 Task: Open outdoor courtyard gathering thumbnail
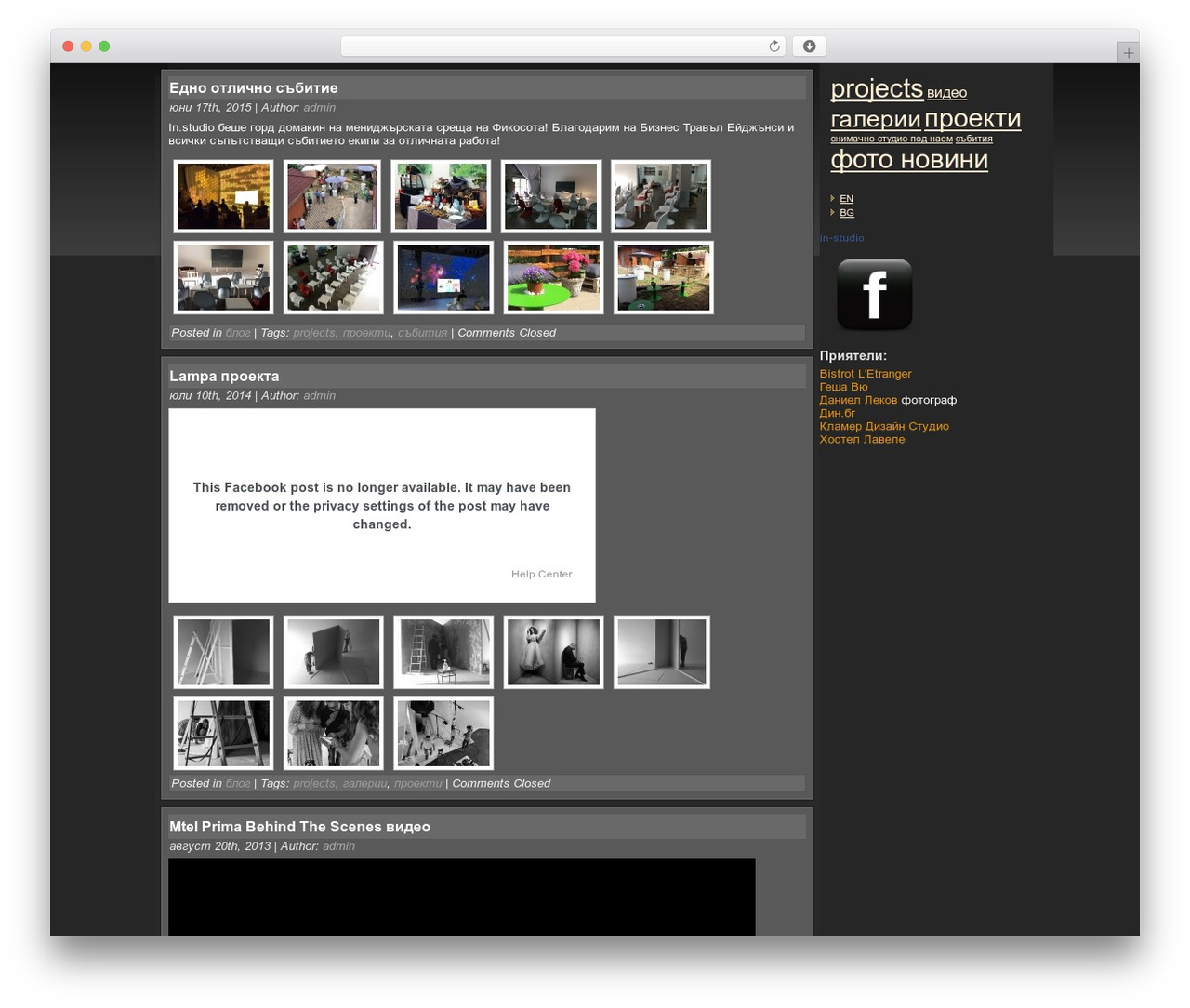[x=333, y=196]
